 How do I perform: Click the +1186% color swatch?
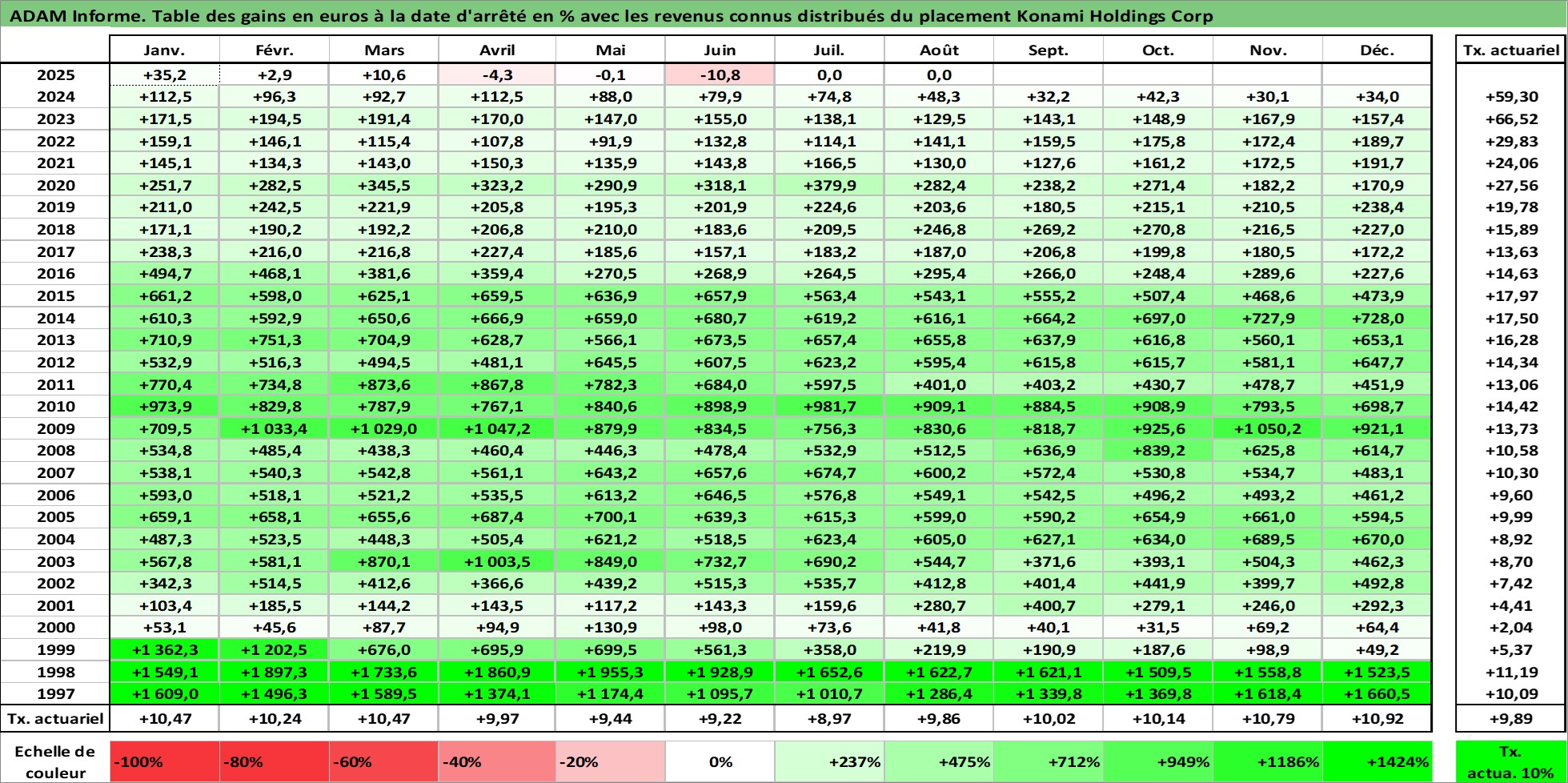click(x=1268, y=762)
